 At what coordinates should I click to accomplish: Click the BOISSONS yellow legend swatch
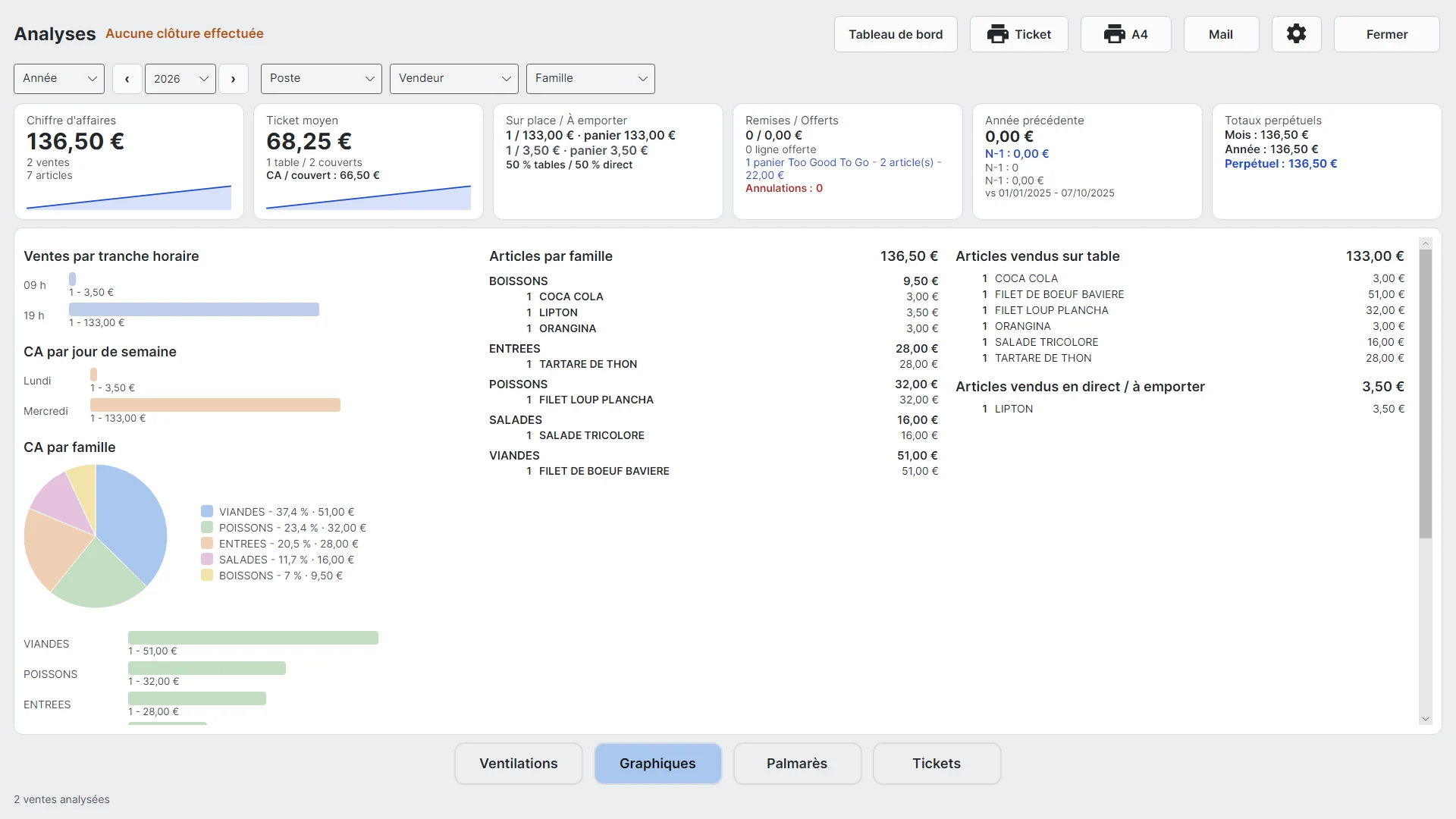[x=207, y=576]
